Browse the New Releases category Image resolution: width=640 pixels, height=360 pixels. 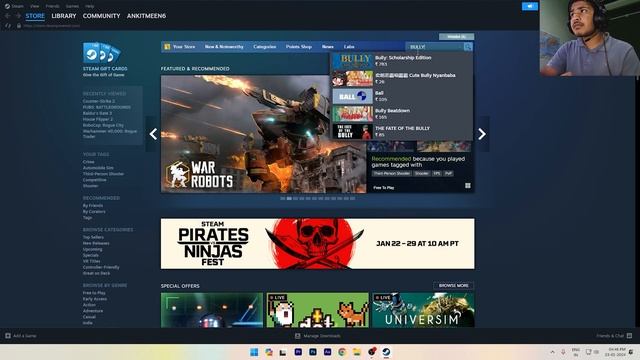pos(96,243)
